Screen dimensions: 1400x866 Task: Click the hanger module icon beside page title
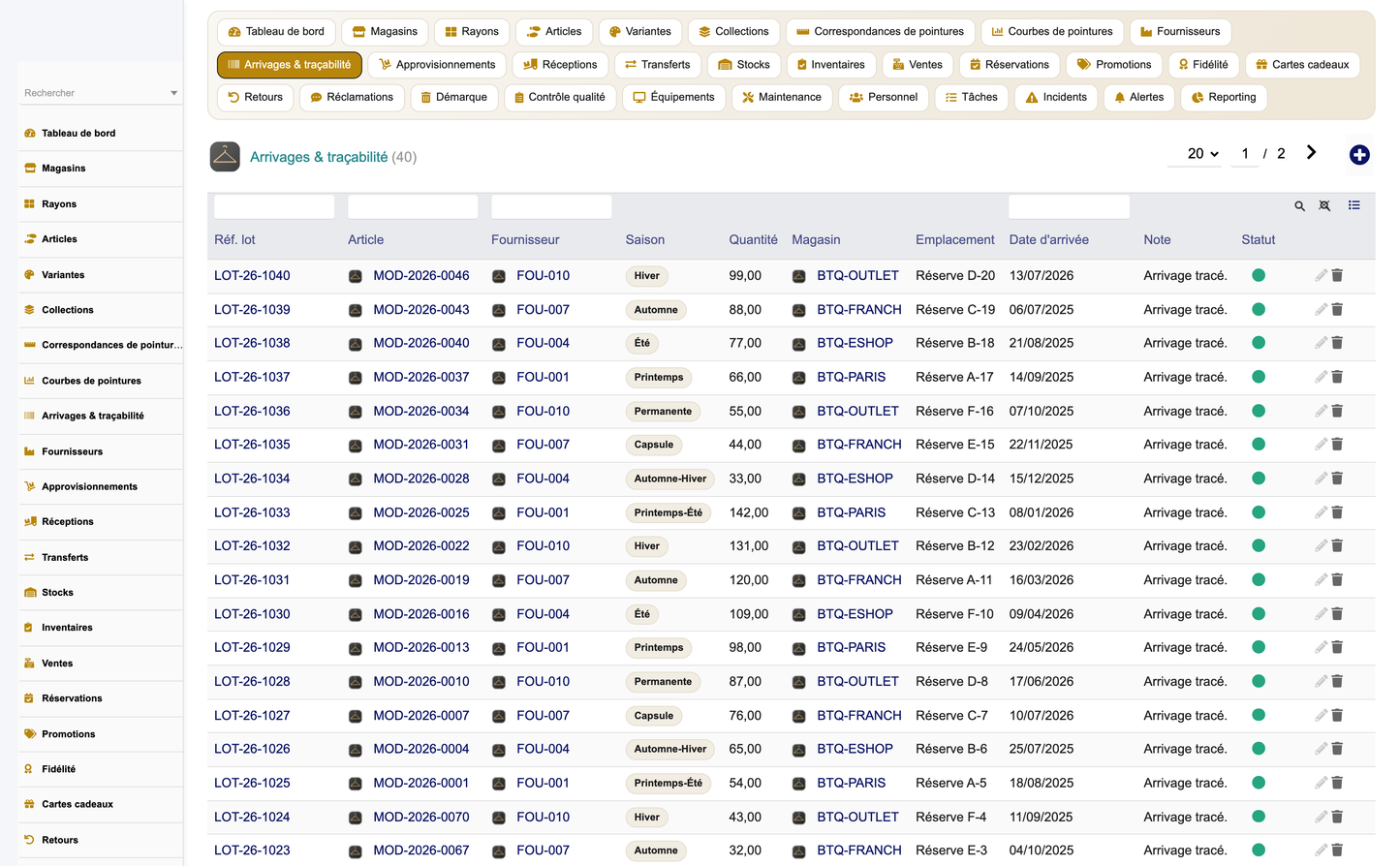pos(225,157)
